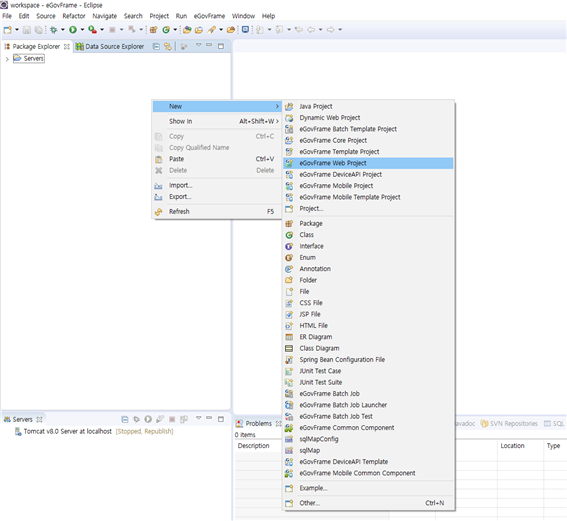Open the File menu
Screen dimensions: 567x521
[x=7, y=16]
